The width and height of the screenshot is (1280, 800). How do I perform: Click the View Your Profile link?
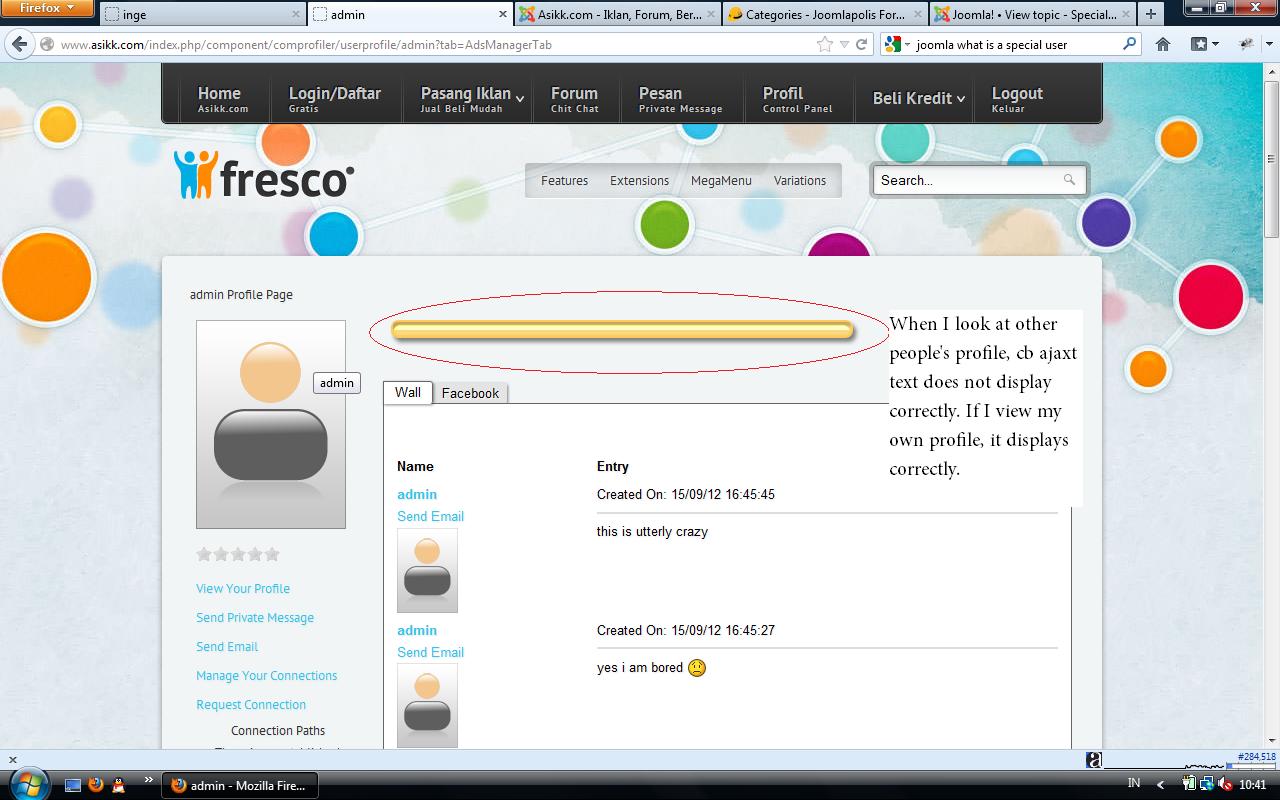point(243,589)
